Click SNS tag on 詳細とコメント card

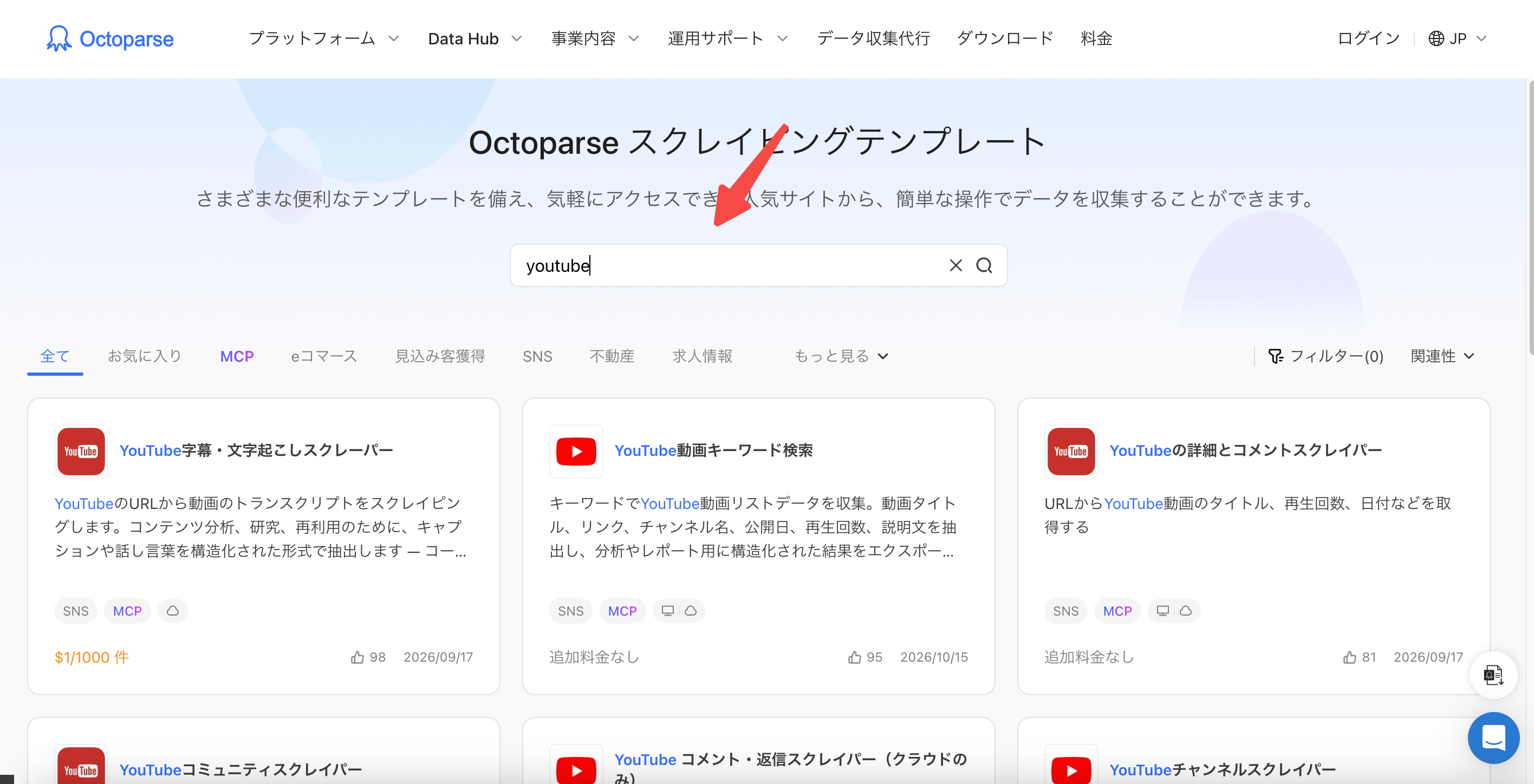coord(1065,611)
